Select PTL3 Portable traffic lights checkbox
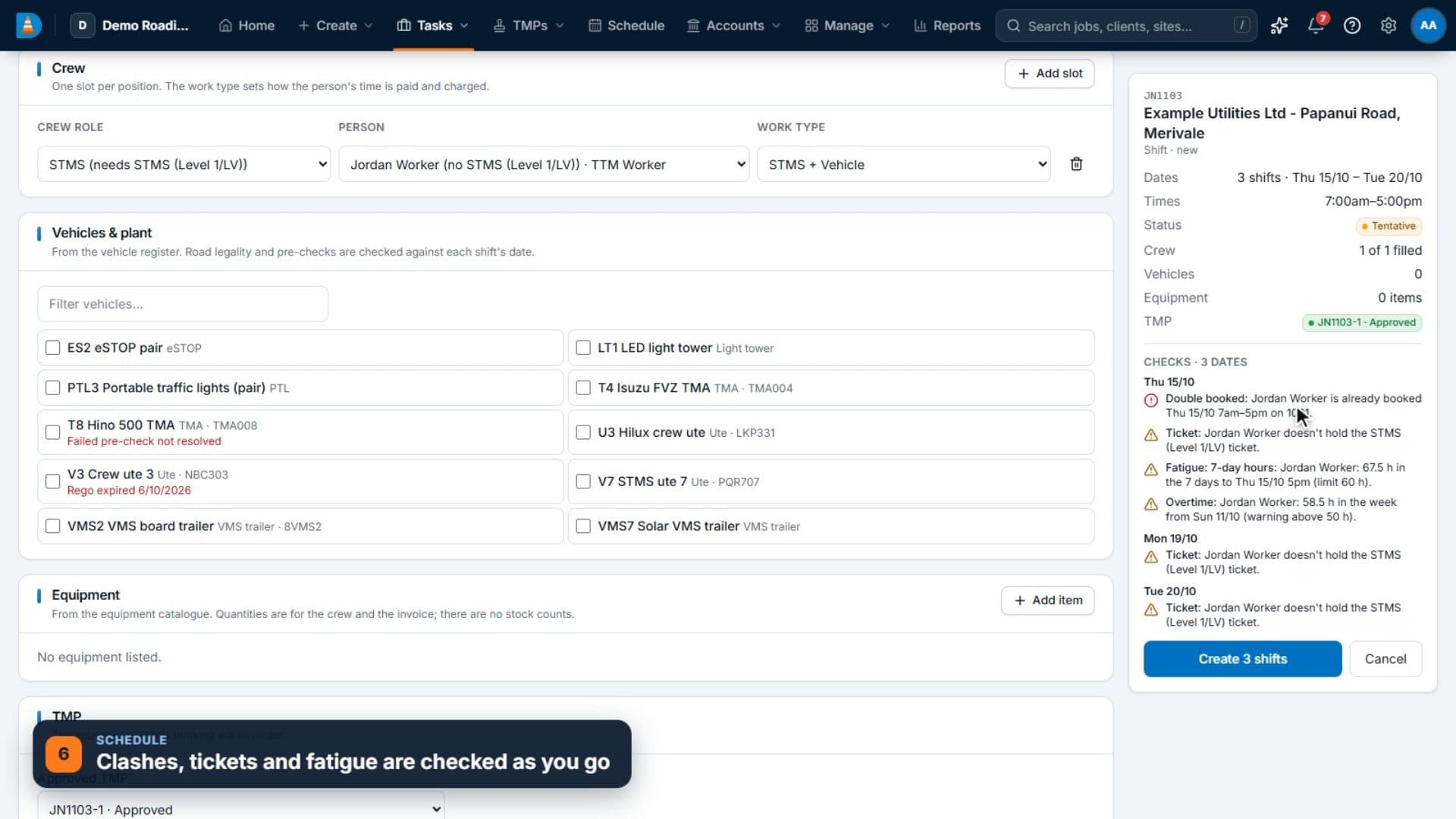The image size is (1456, 819). pyautogui.click(x=52, y=388)
